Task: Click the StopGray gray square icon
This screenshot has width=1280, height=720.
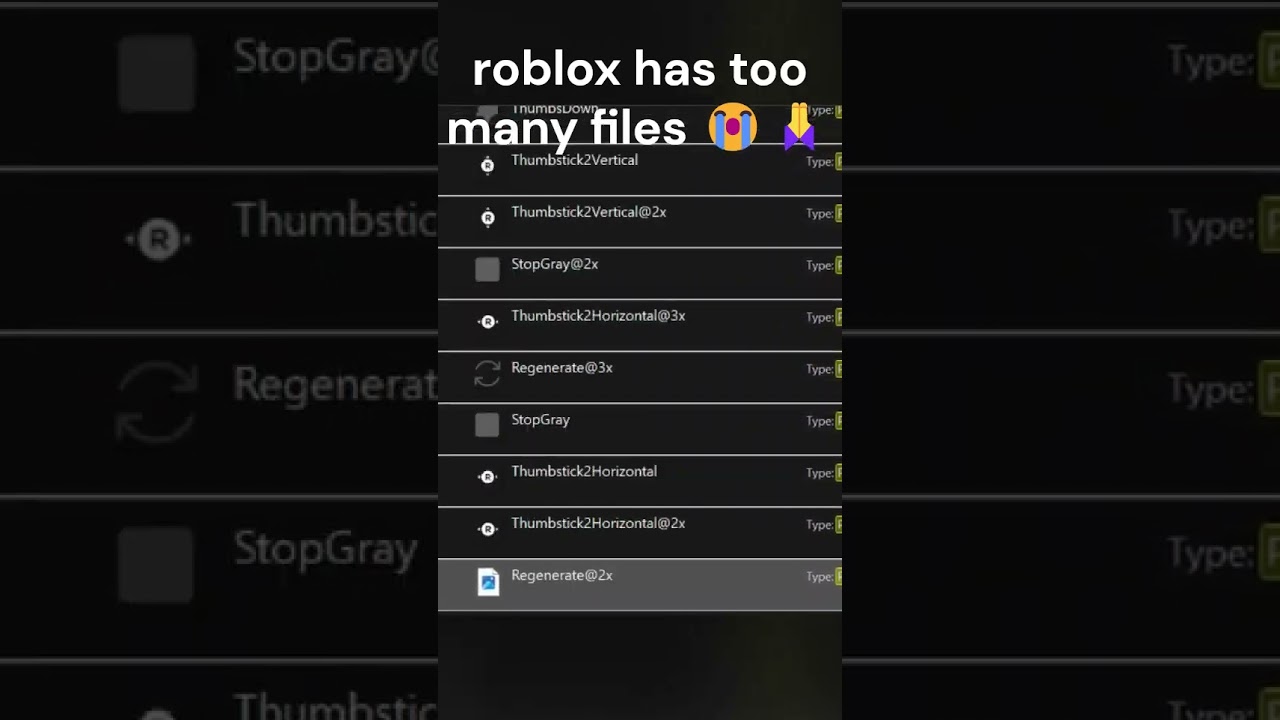Action: (487, 425)
